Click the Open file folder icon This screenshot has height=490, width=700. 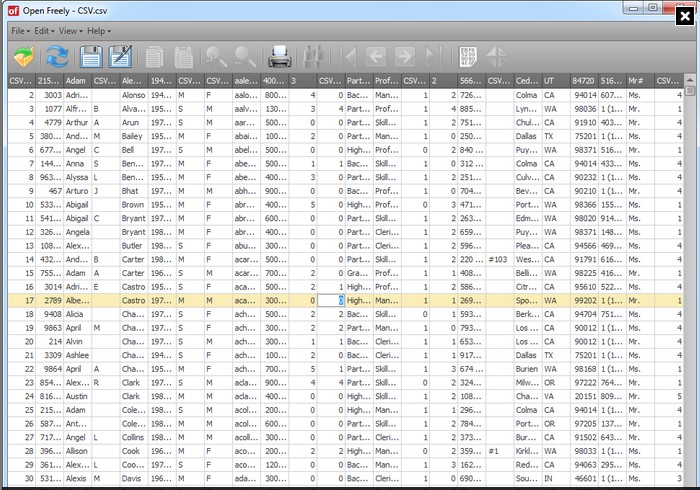coord(24,57)
